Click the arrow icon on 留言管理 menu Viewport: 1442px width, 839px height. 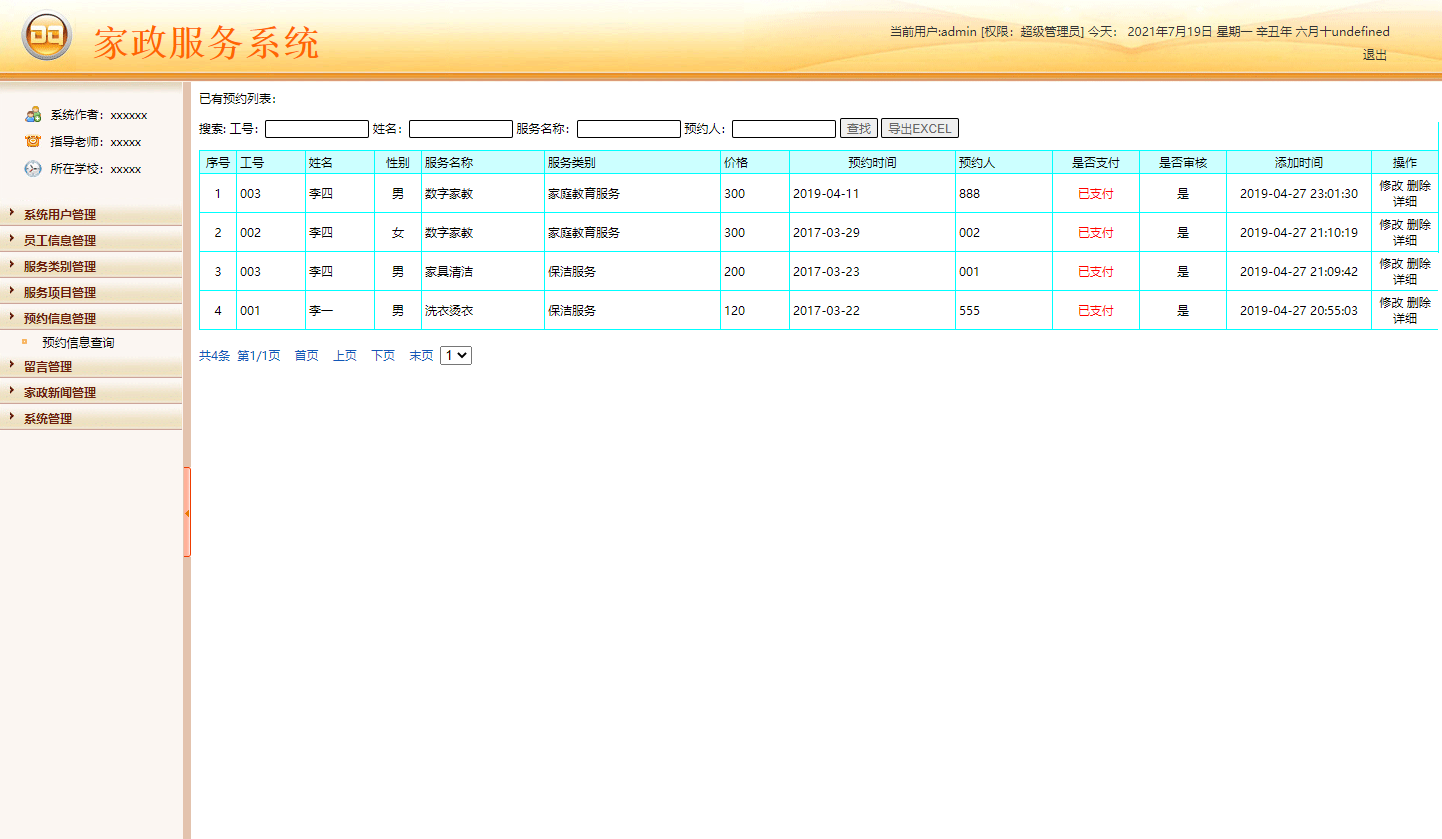coord(11,366)
